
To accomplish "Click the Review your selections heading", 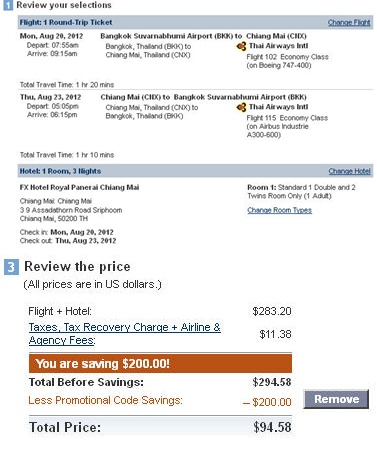I will (x=64, y=5).
